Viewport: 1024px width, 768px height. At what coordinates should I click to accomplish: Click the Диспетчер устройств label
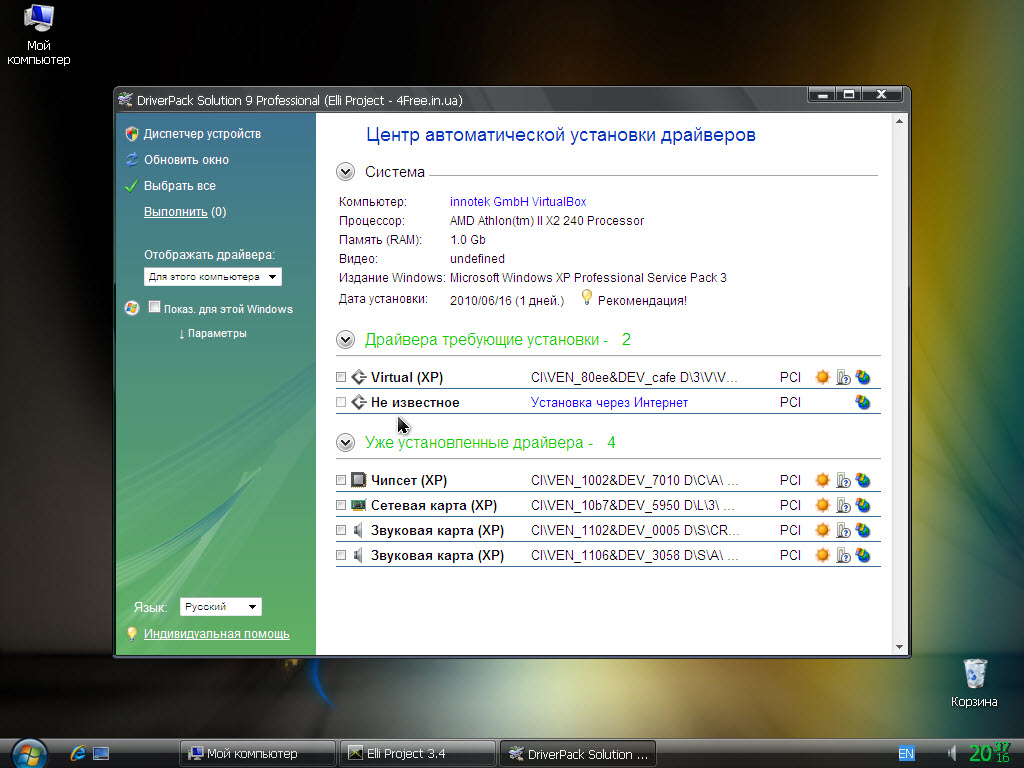point(202,134)
